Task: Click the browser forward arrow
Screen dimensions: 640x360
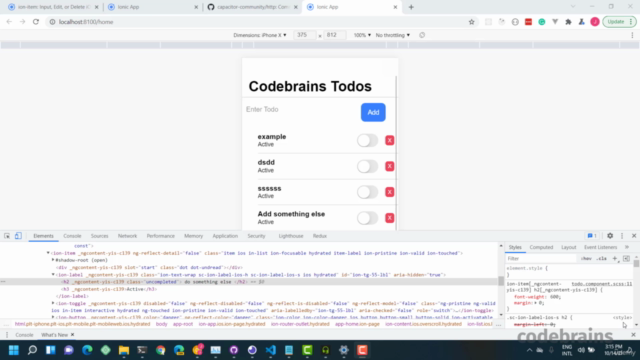Action: [x=22, y=22]
